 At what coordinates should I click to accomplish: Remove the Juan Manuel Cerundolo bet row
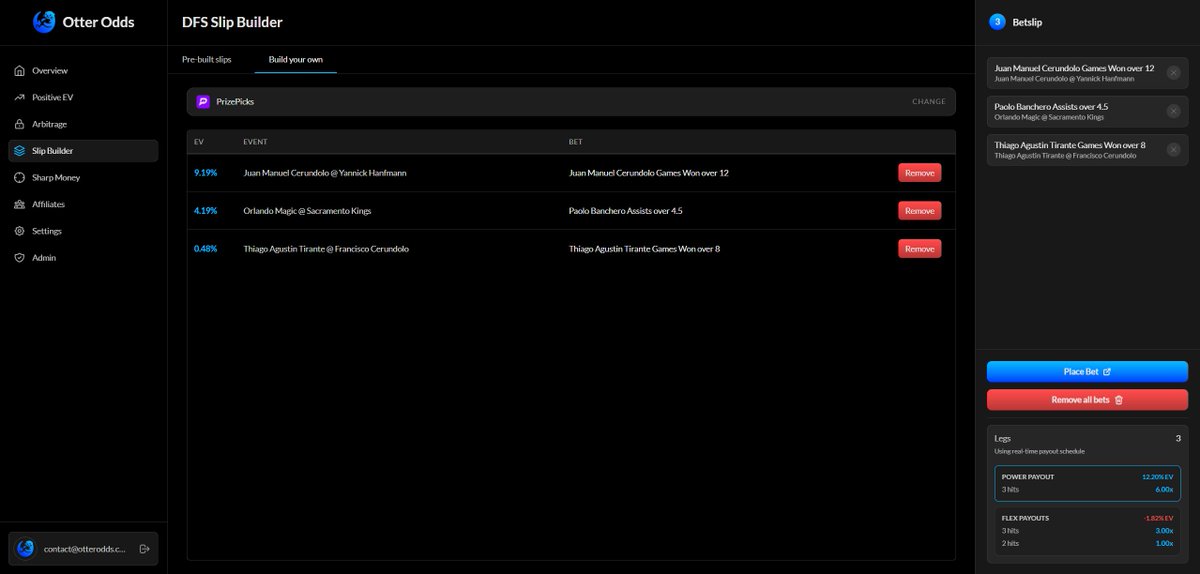coord(919,173)
